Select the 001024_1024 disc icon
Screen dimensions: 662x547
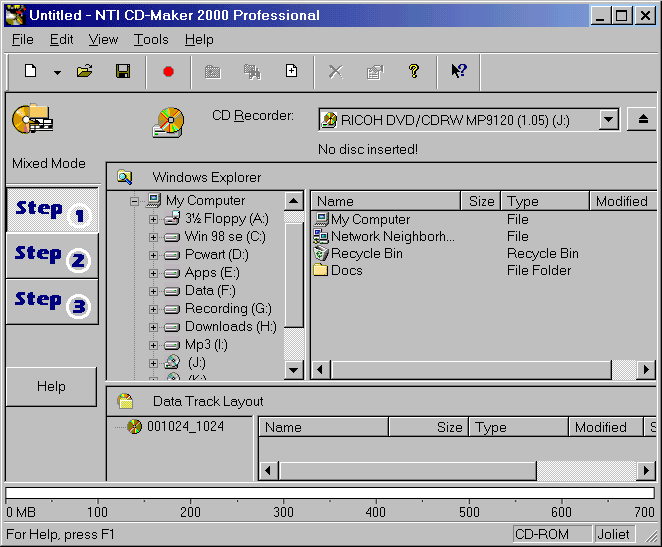(135, 427)
